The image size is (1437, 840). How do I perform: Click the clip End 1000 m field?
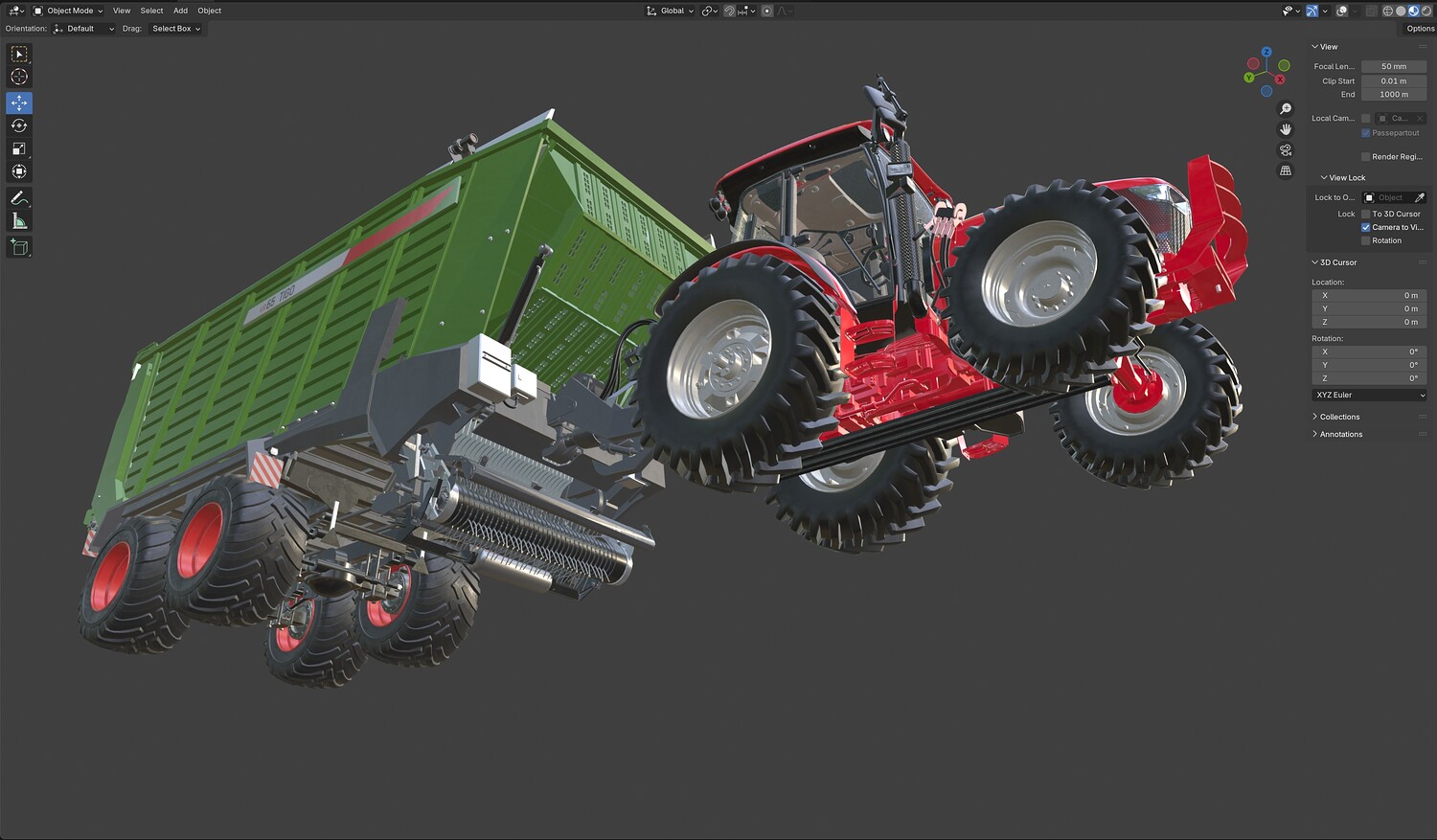[1394, 95]
